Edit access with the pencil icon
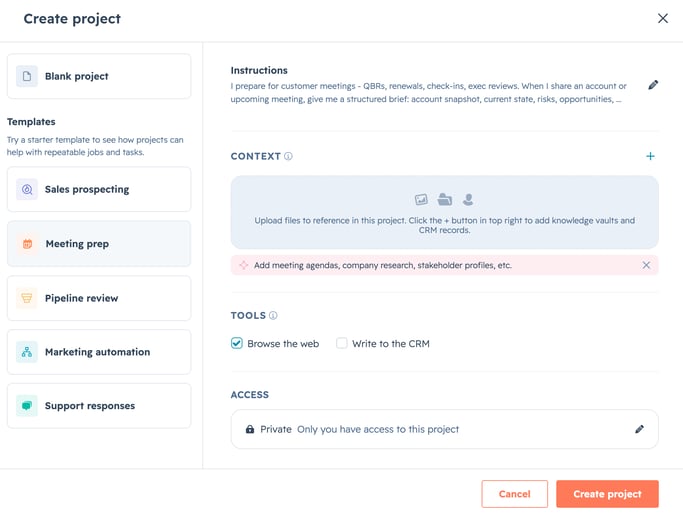This screenshot has width=683, height=515. coord(639,429)
